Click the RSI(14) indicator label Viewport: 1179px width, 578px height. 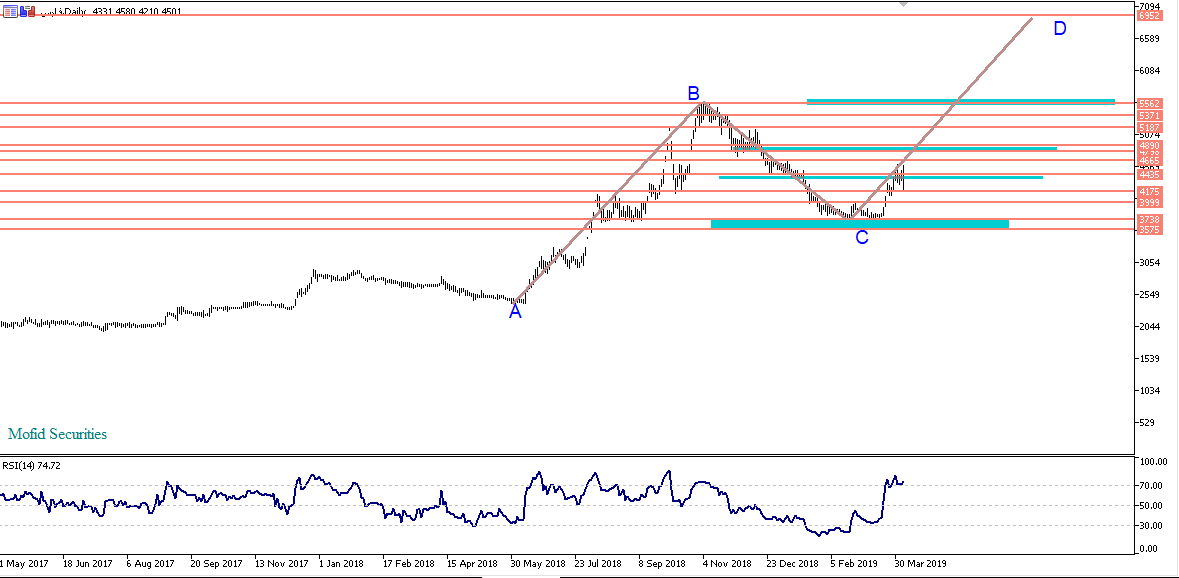[x=32, y=465]
